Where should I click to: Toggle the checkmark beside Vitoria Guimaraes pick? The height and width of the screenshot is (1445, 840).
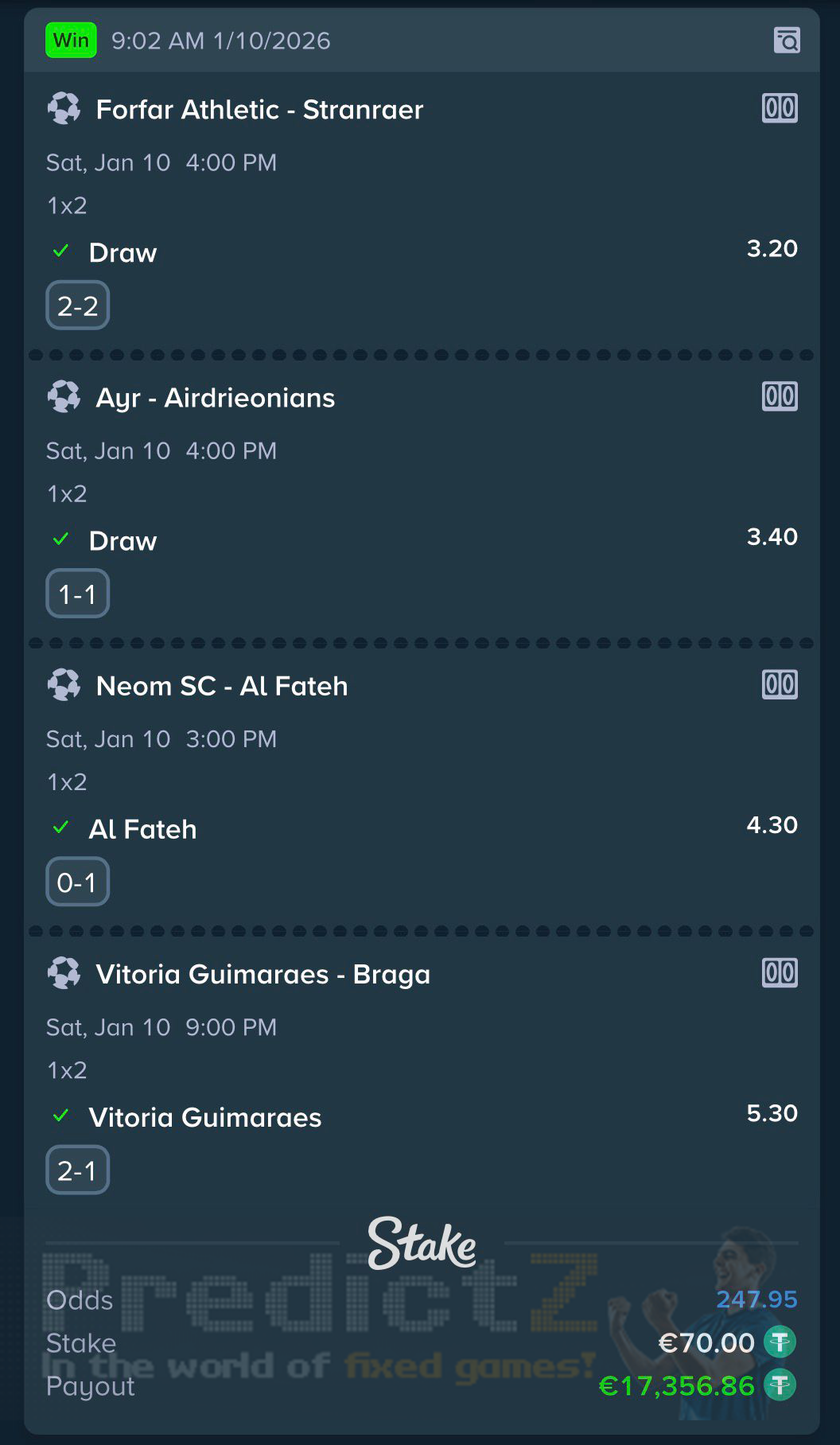61,1116
